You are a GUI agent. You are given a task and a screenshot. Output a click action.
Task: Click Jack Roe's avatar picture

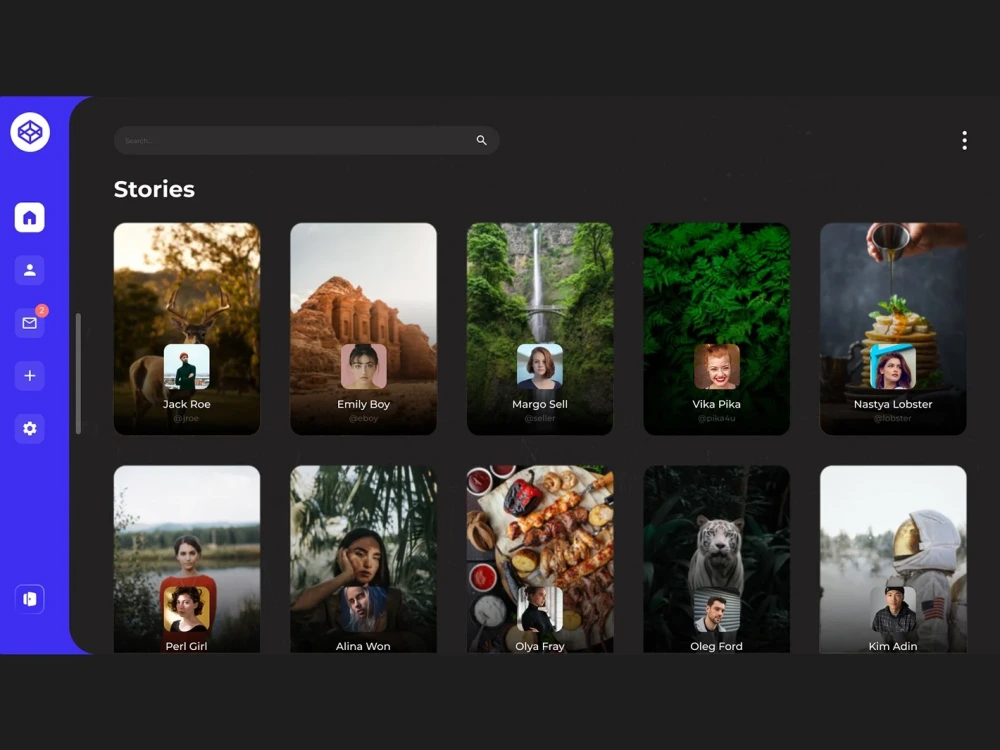(x=187, y=367)
